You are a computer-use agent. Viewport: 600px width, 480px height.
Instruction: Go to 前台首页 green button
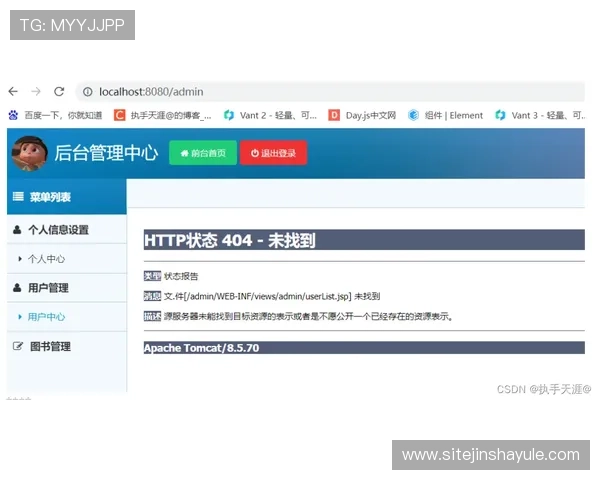click(x=203, y=153)
